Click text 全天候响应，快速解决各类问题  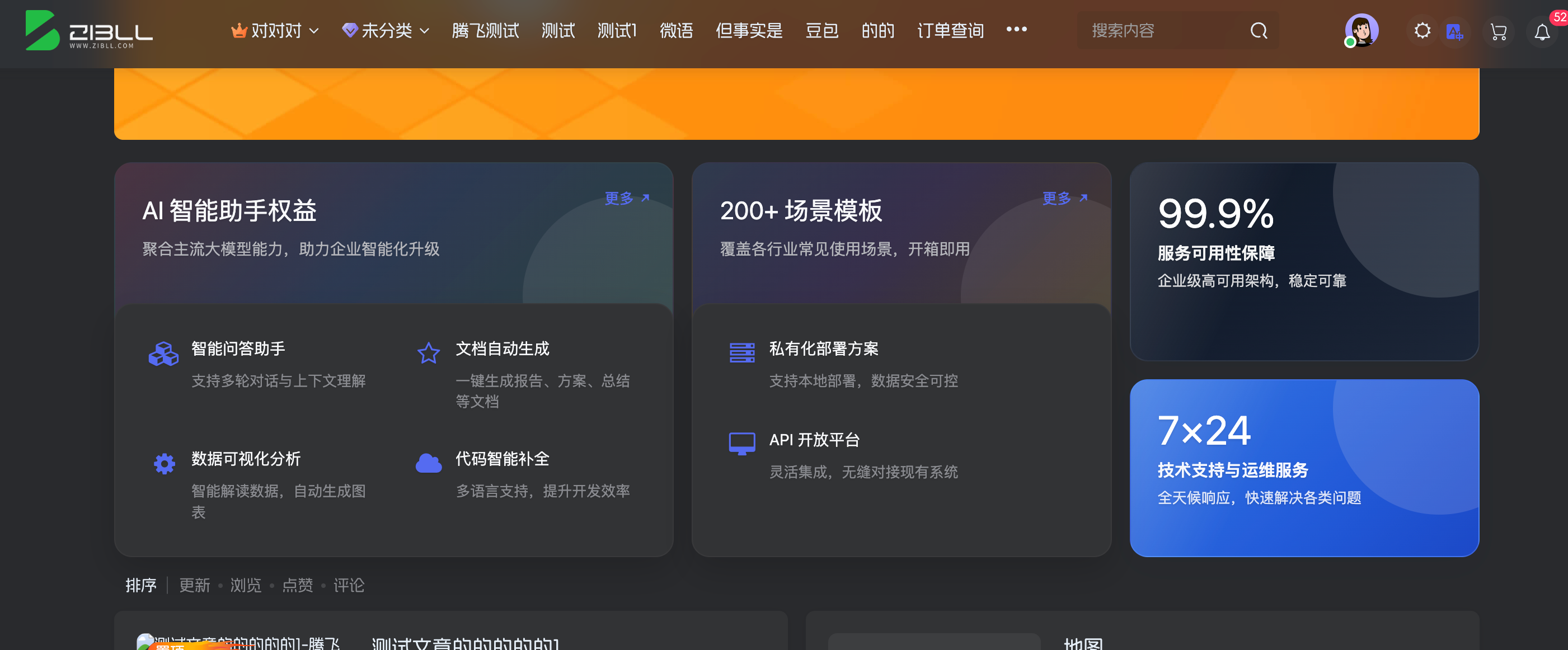point(1259,498)
